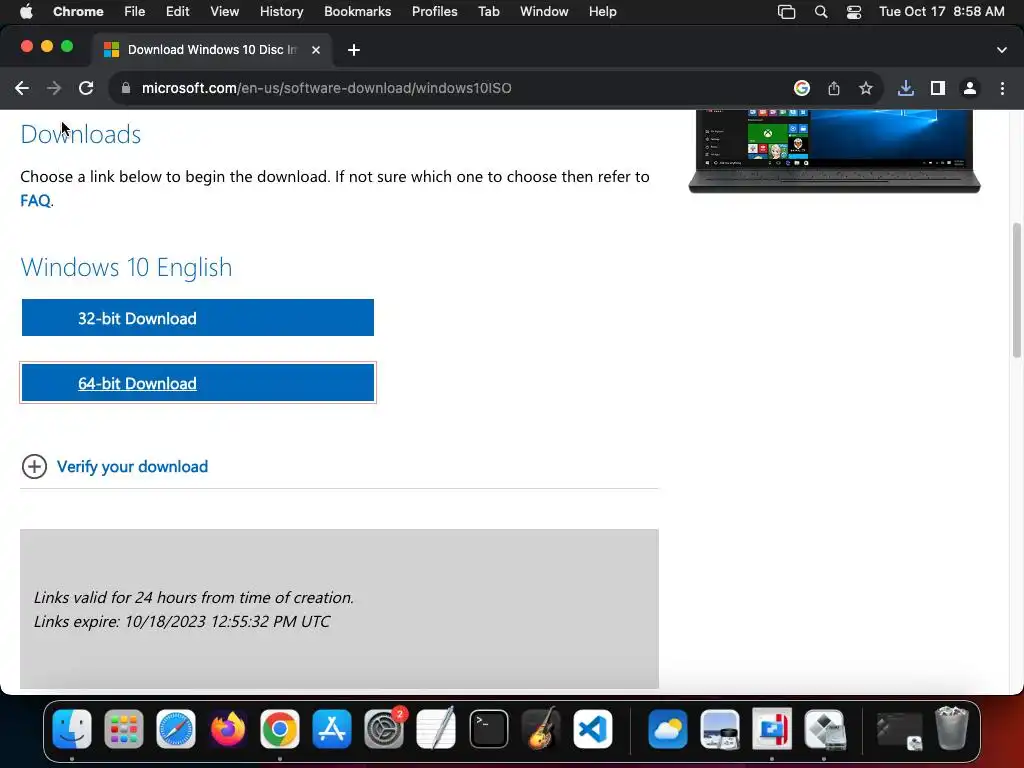Open Safari from the dock
The height and width of the screenshot is (768, 1024).
pyautogui.click(x=176, y=729)
